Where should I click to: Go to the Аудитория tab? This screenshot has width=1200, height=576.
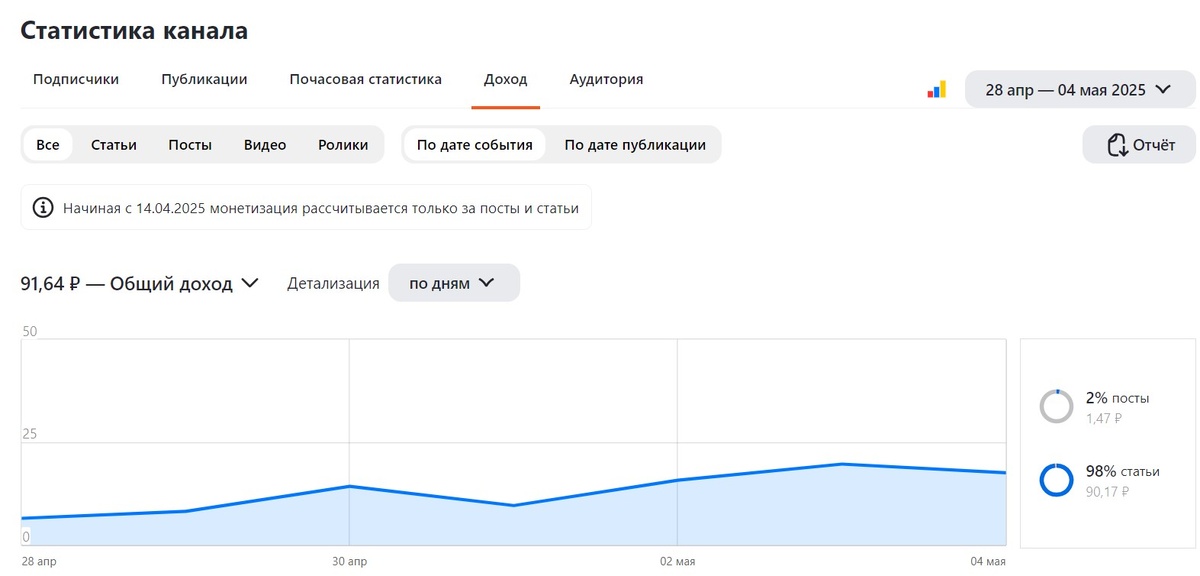click(x=606, y=79)
